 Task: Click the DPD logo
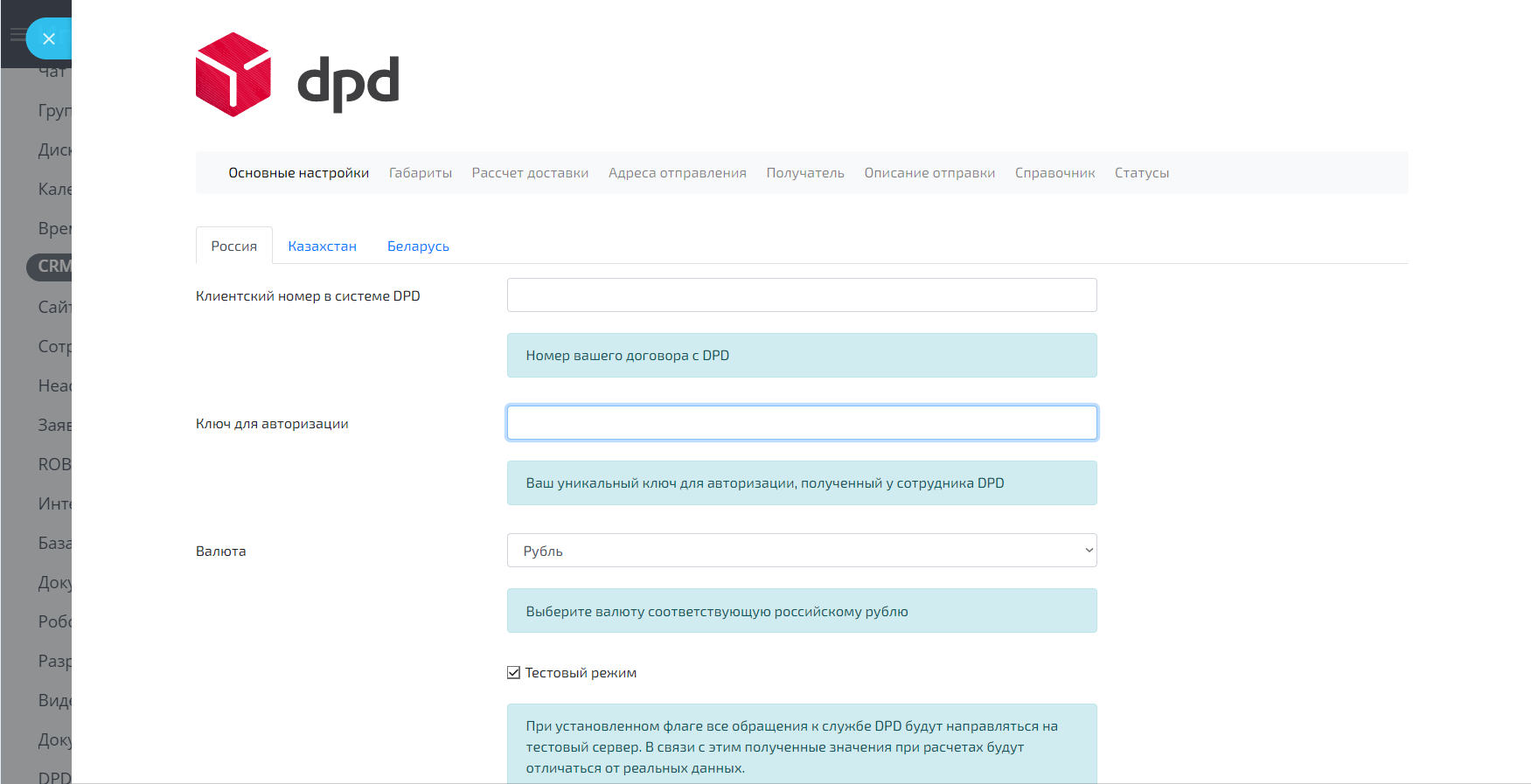[x=297, y=74]
